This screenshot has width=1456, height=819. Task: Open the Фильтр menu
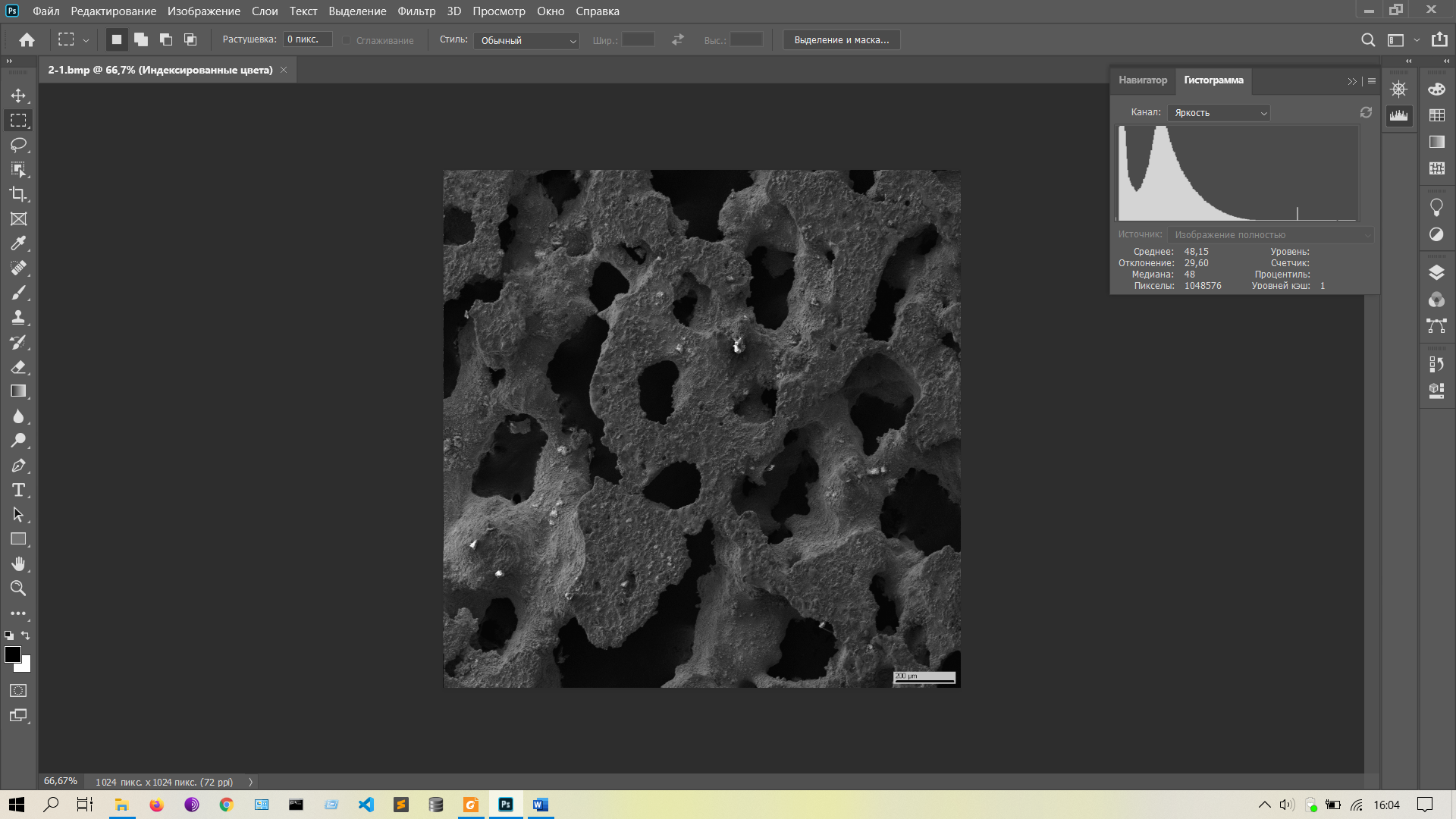coord(416,11)
